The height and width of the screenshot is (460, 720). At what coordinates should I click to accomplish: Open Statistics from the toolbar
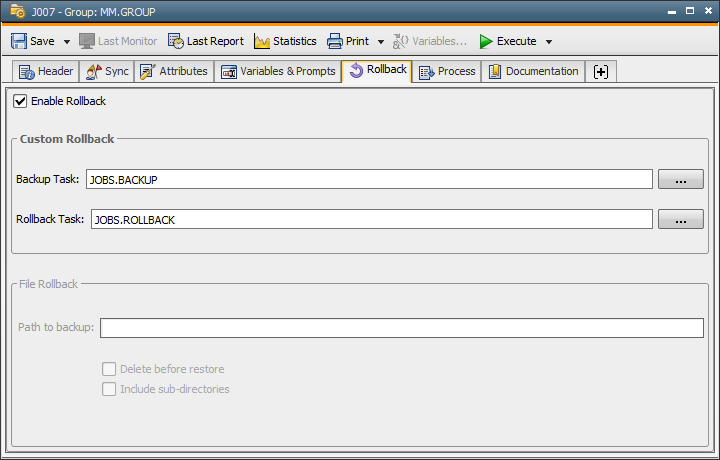pyautogui.click(x=285, y=41)
